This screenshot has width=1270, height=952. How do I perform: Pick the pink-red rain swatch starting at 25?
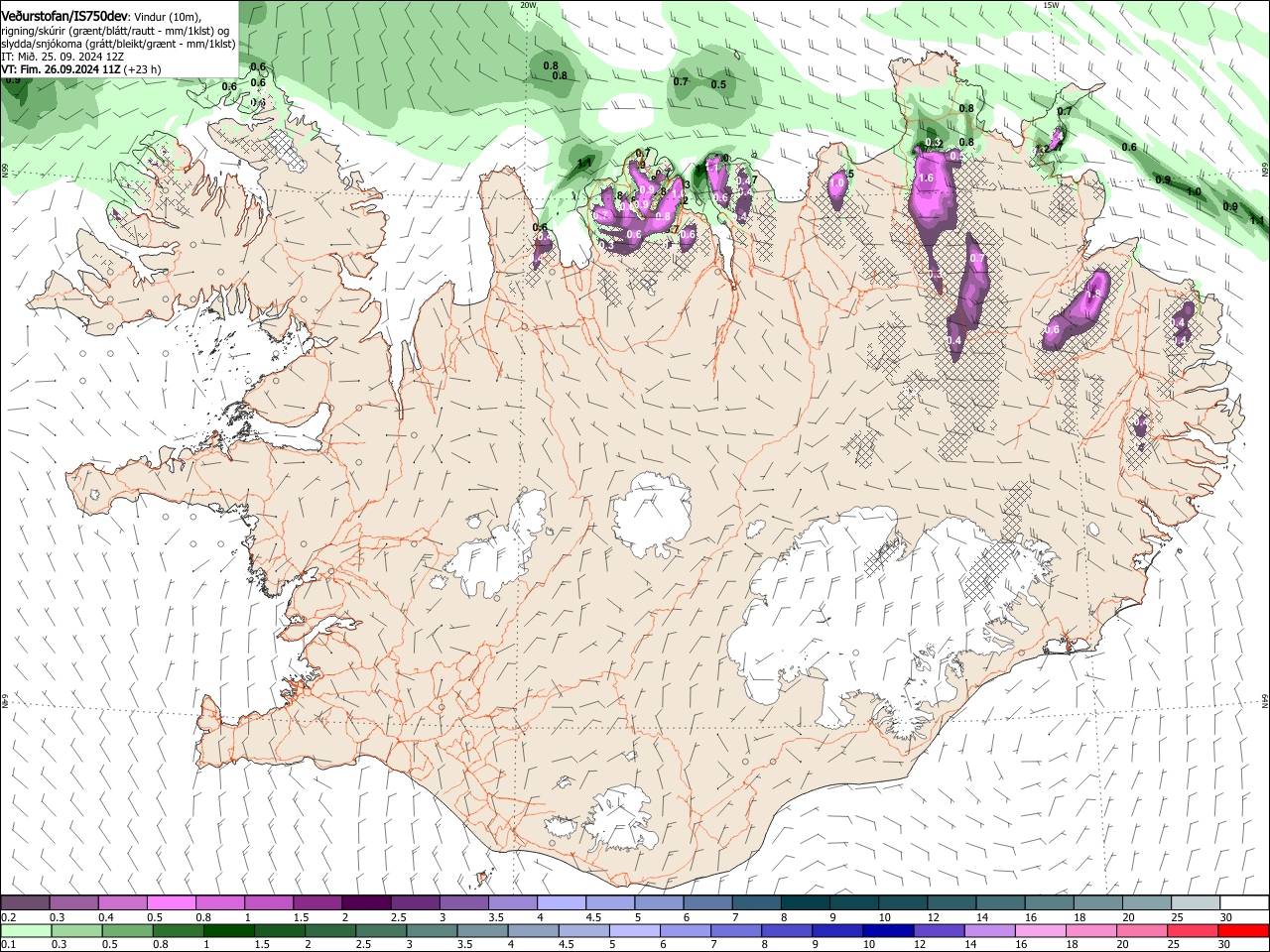click(x=1192, y=931)
